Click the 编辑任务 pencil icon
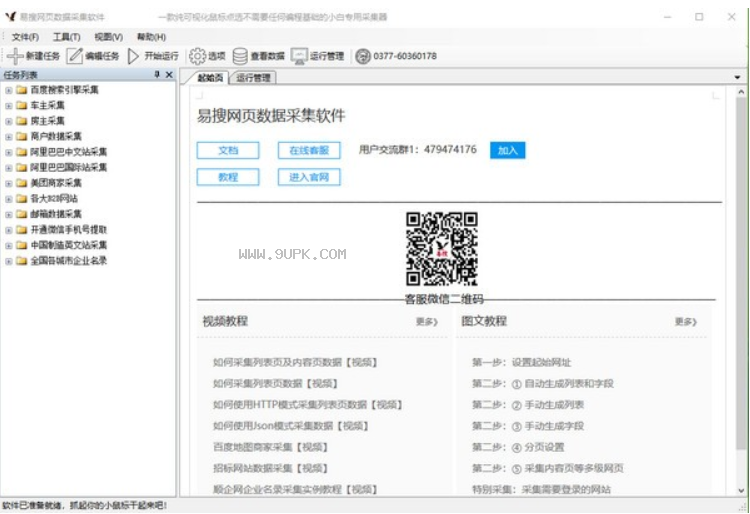The width and height of the screenshot is (750, 514). tap(75, 56)
